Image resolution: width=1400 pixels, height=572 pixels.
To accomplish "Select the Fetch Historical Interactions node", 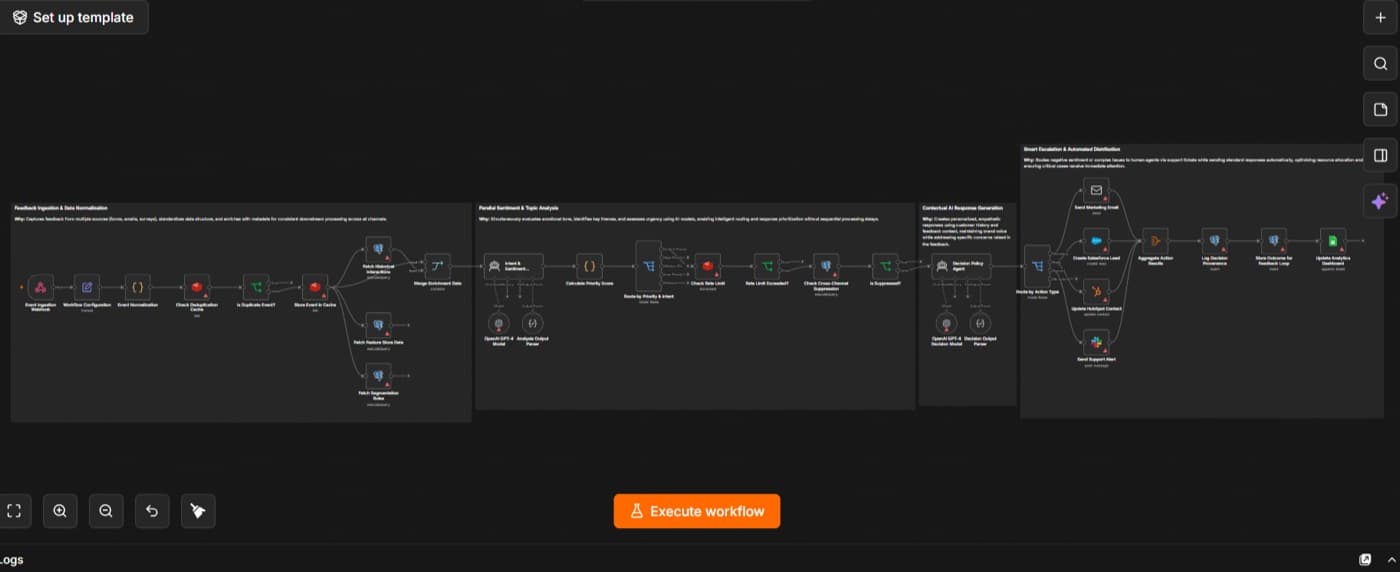I will point(378,249).
